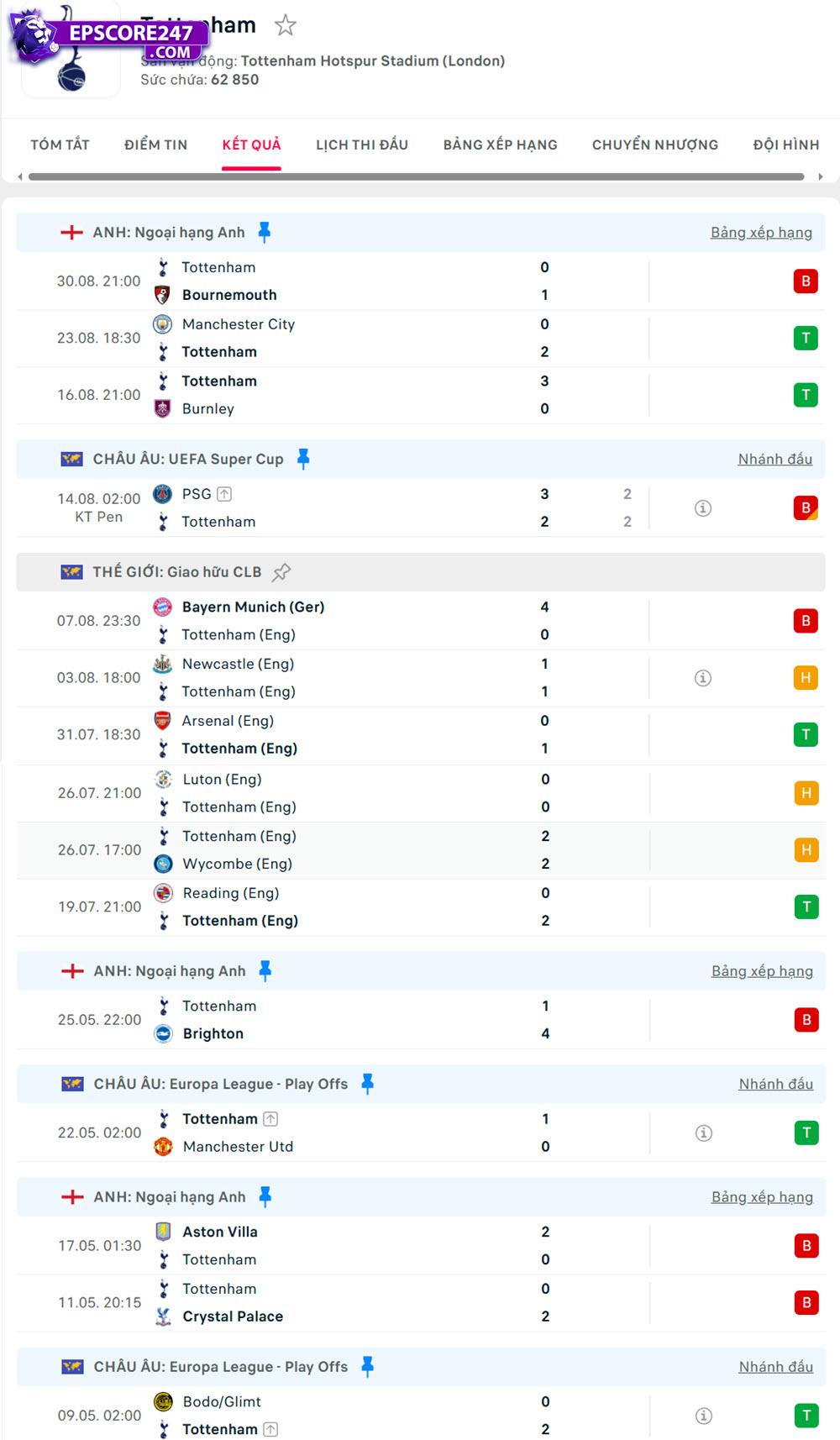Click the info icon next to PSG match
The image size is (840, 1440).
[x=704, y=507]
